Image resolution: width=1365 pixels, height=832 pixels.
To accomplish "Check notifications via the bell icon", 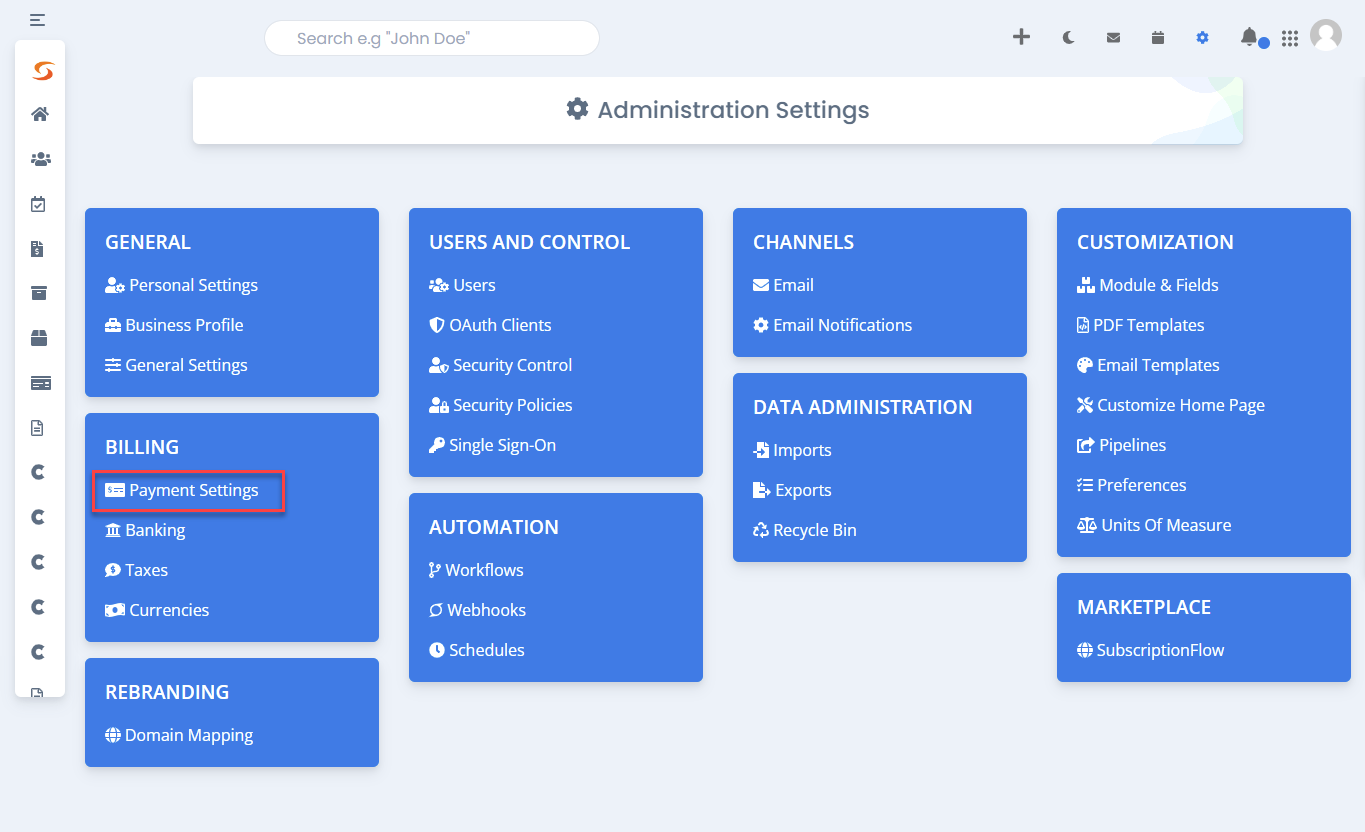I will tap(1248, 37).
